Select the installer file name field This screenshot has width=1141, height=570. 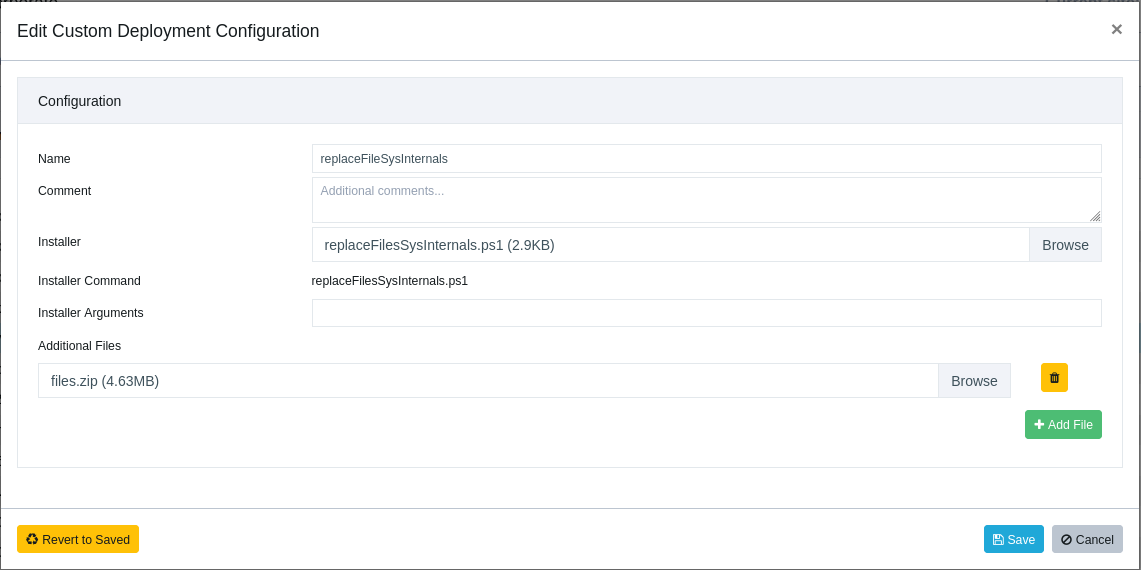[x=670, y=245]
